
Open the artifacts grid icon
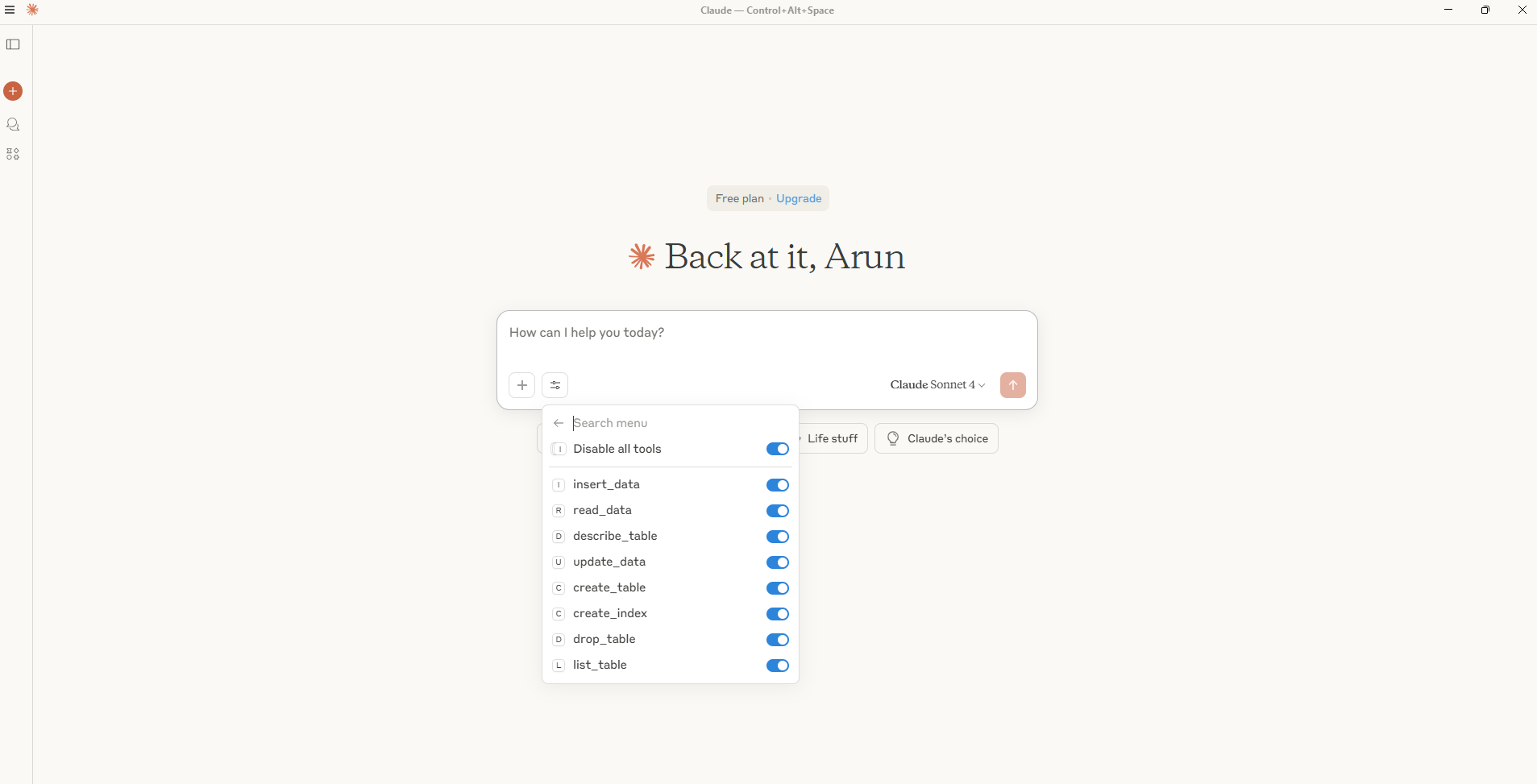click(13, 154)
